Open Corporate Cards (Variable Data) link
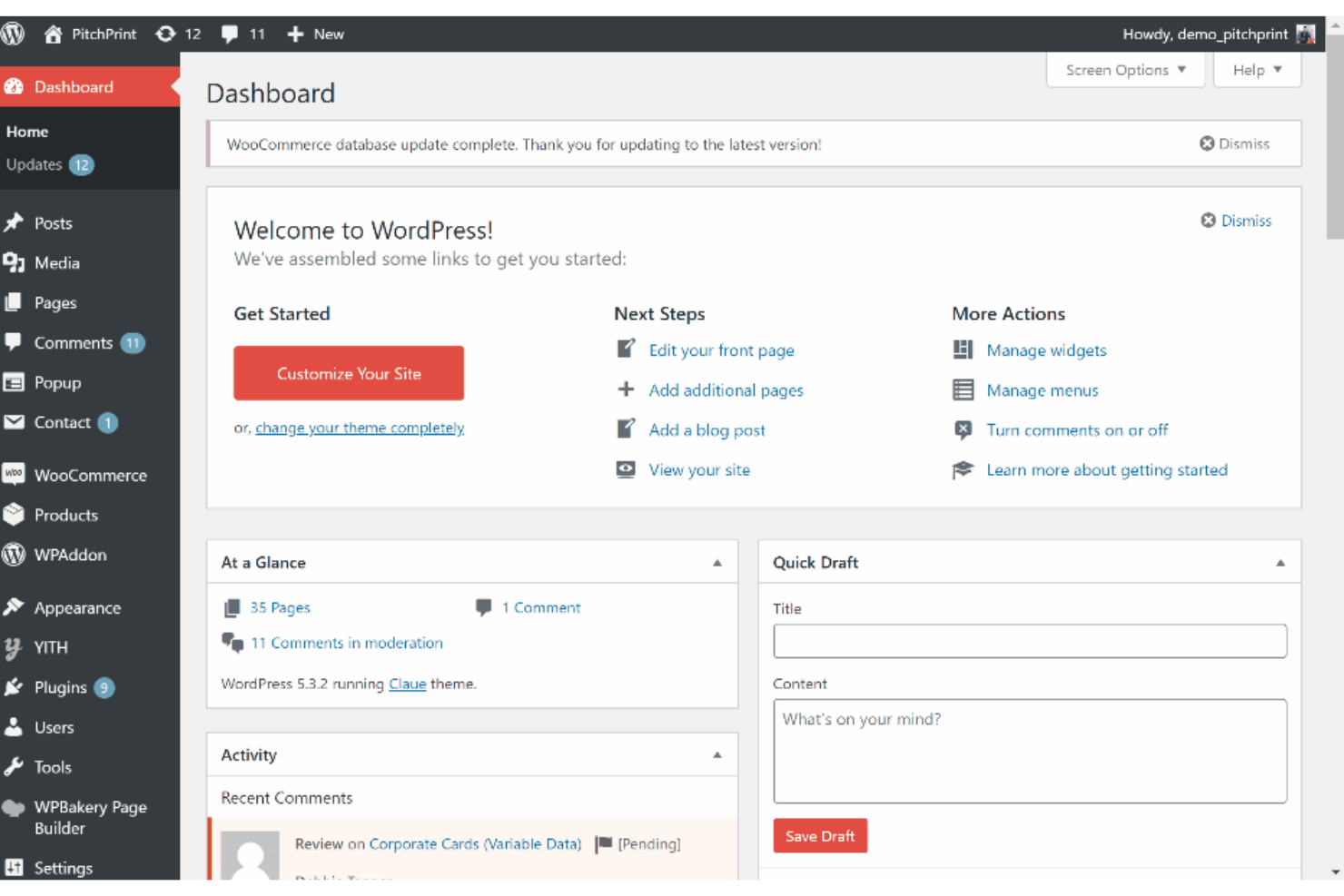The width and height of the screenshot is (1344, 896). pos(475,843)
